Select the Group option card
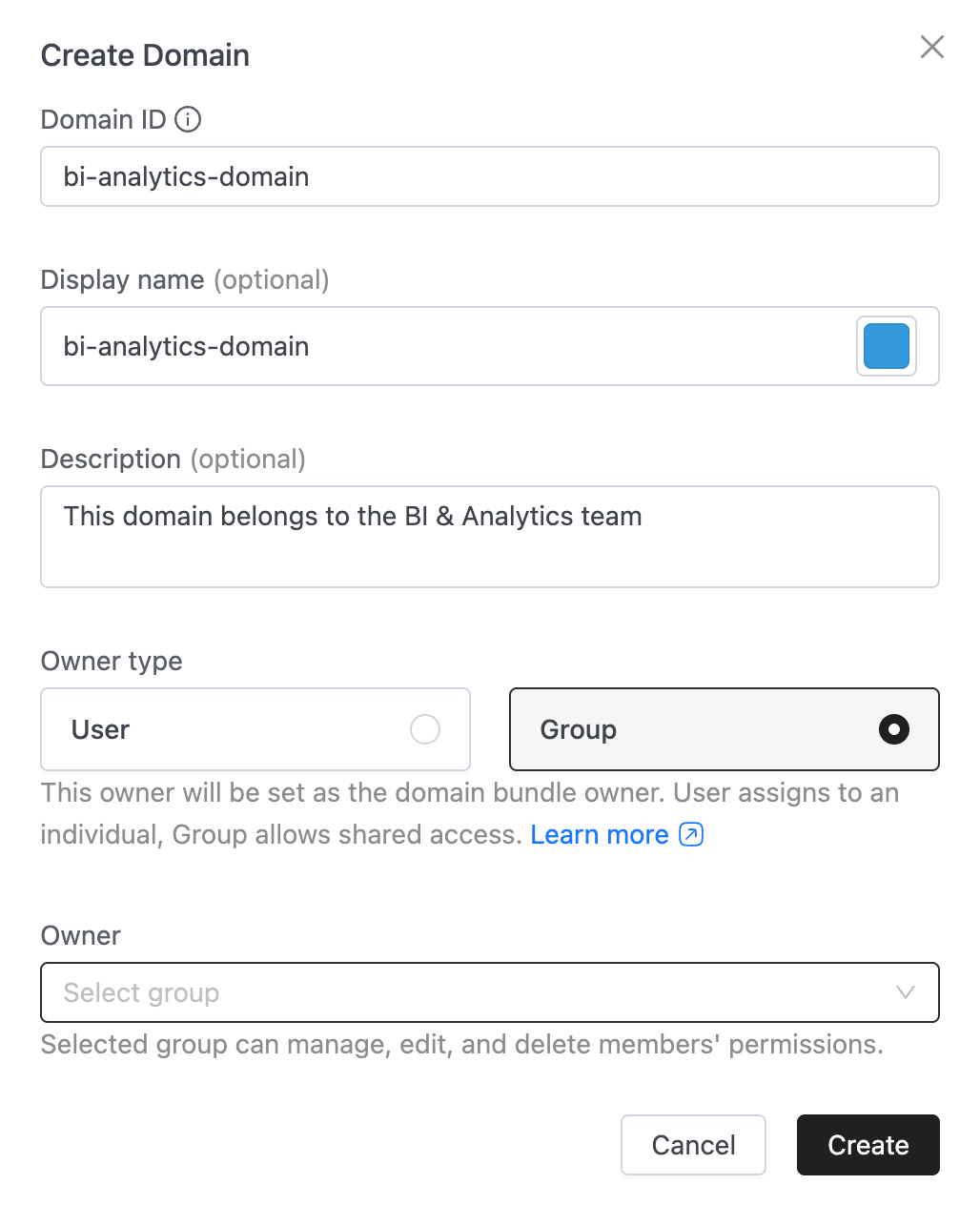The image size is (980, 1205). [x=725, y=729]
